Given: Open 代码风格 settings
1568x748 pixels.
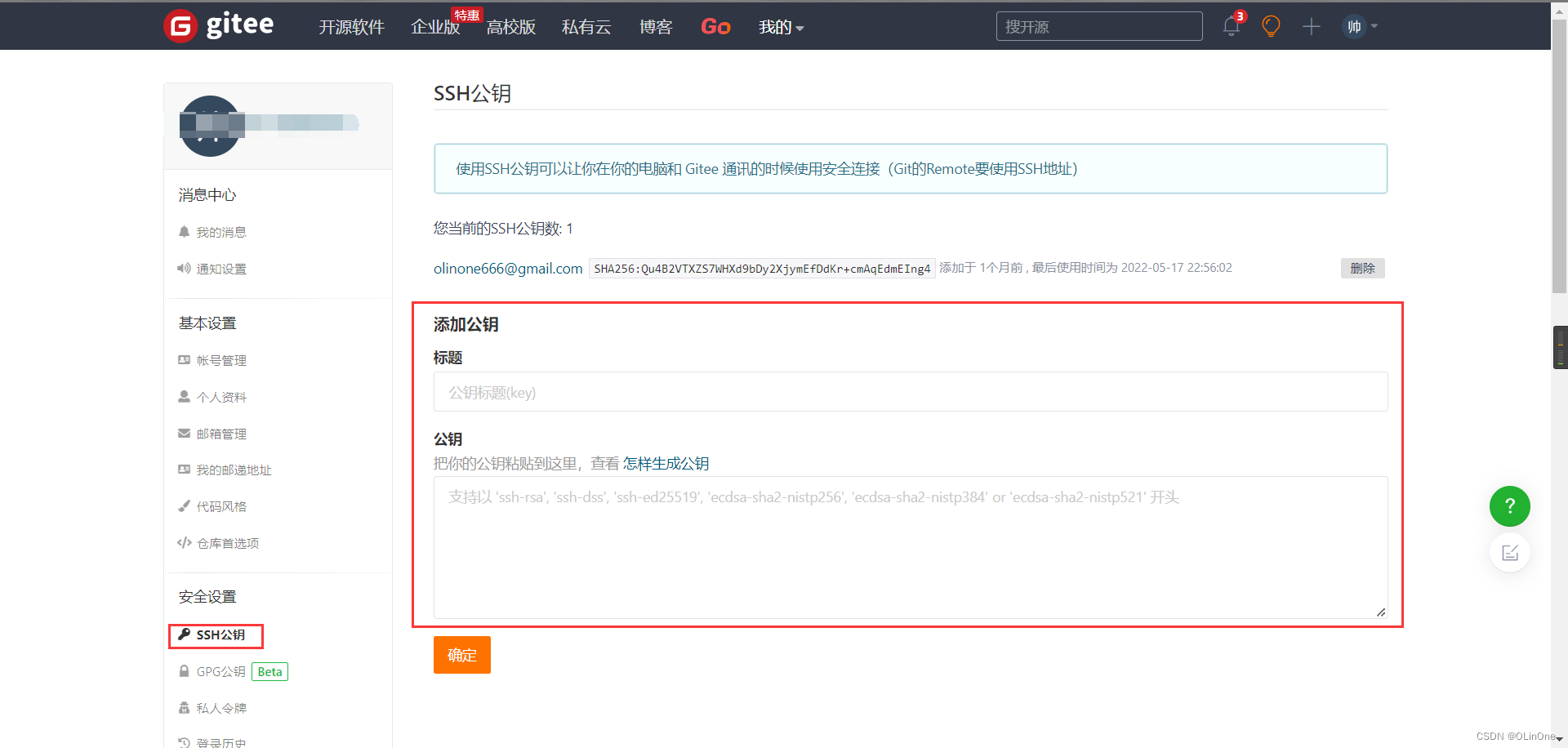Looking at the screenshot, I should coord(221,506).
